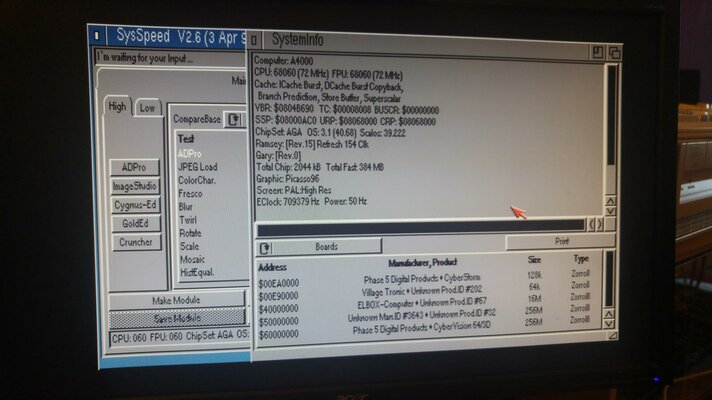Click the Make Module button
The image size is (712, 400).
point(176,300)
